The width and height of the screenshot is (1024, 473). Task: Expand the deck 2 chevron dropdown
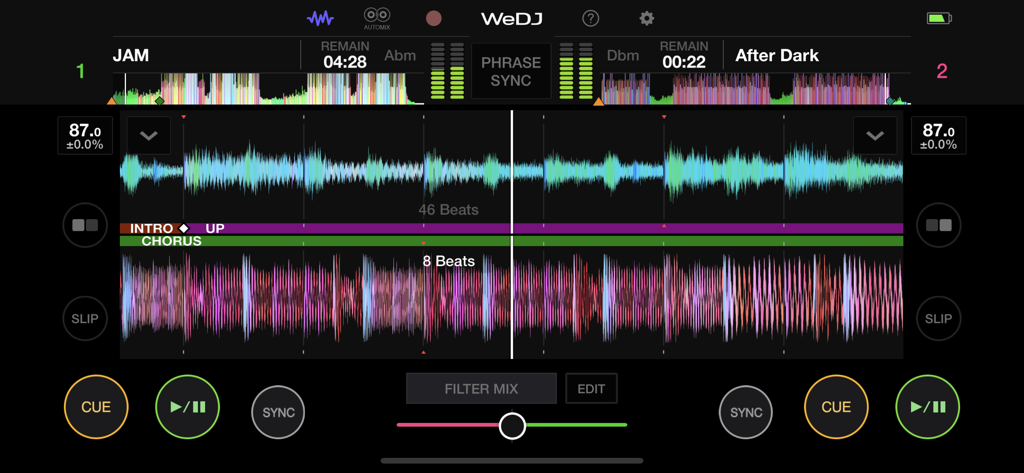(x=875, y=136)
